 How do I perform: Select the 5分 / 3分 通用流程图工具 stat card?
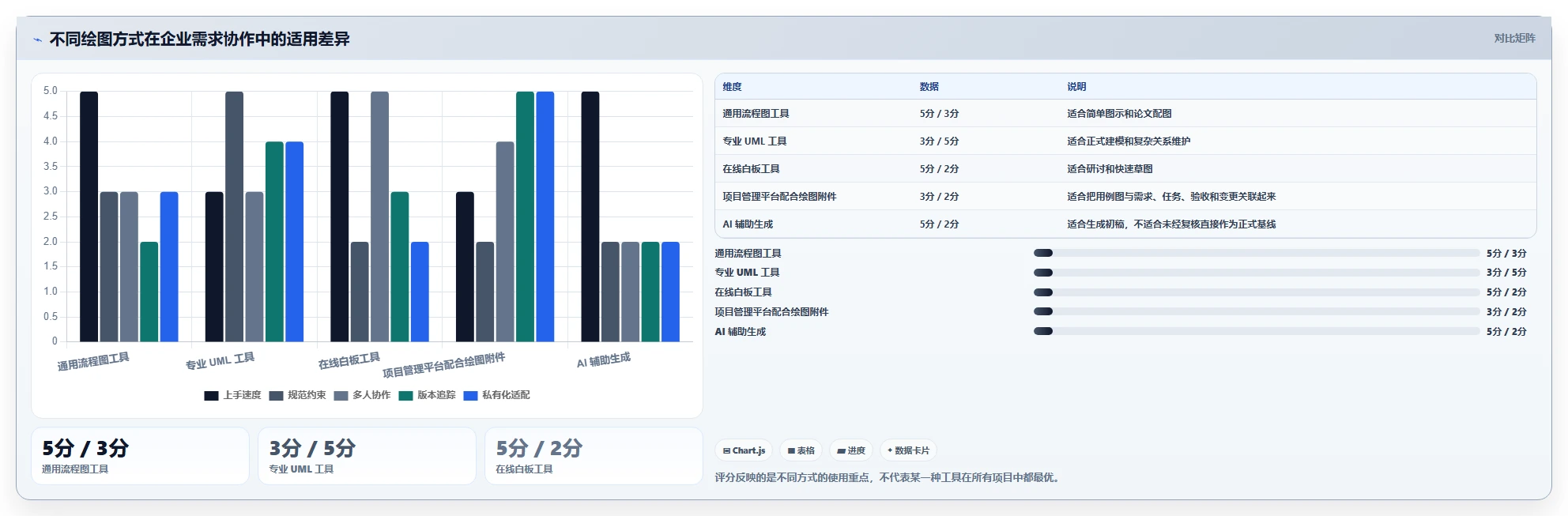click(x=140, y=456)
